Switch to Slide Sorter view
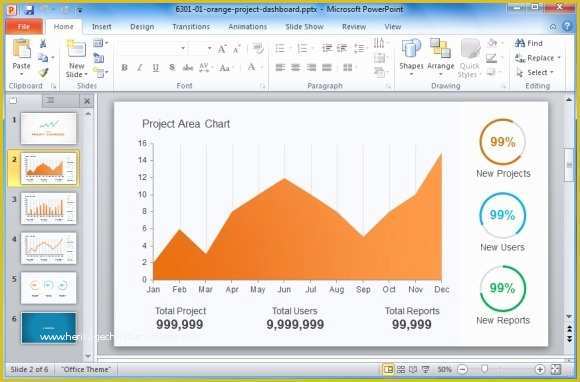The height and width of the screenshot is (382, 580). (401, 369)
